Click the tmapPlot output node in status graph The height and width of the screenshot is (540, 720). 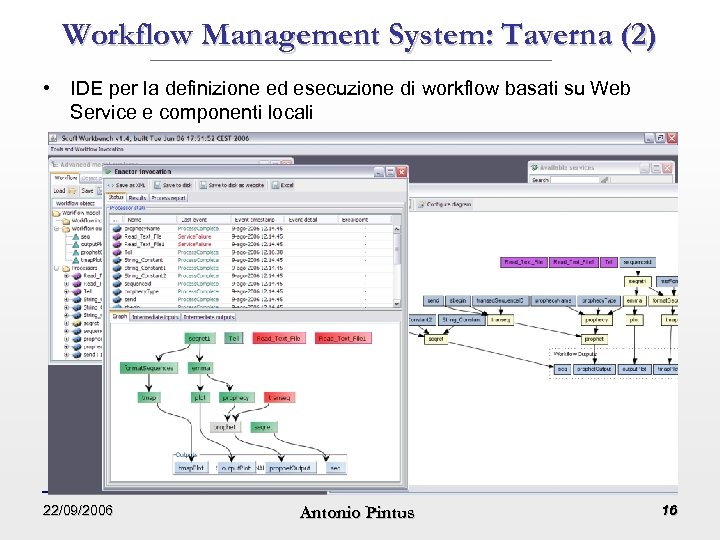click(191, 468)
